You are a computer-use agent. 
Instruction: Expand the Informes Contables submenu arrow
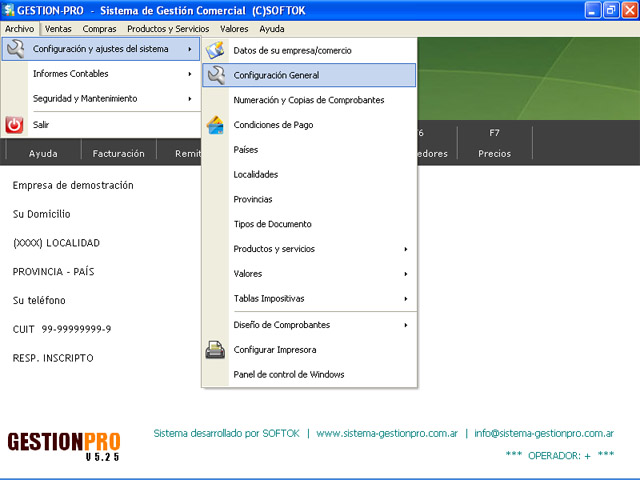click(x=190, y=74)
